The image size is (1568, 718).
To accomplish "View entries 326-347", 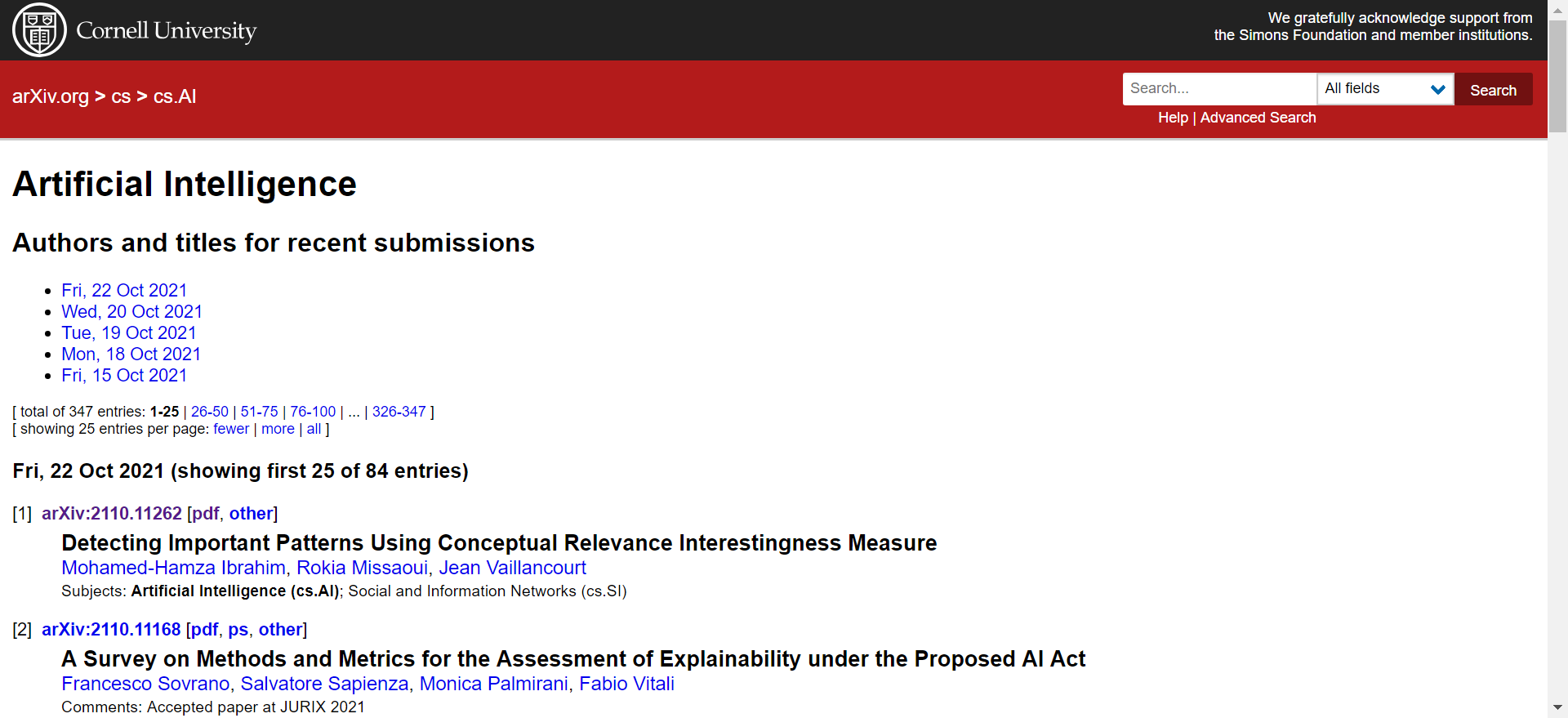I will pos(399,411).
